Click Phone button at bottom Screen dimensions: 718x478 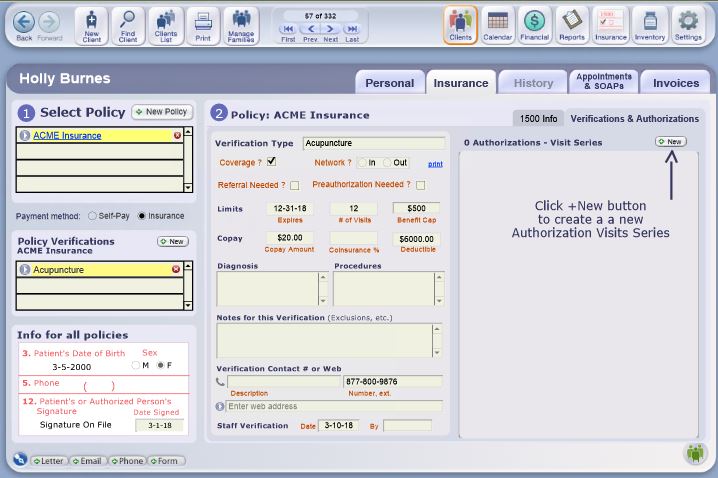[127, 461]
